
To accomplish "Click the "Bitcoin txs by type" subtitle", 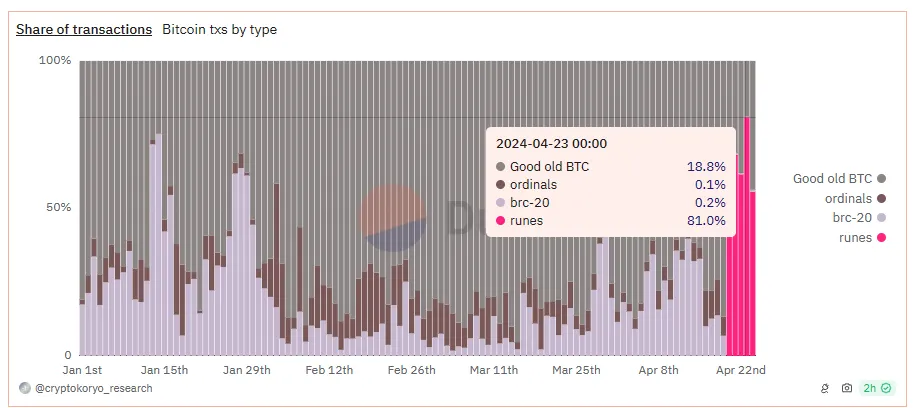I will [x=219, y=30].
